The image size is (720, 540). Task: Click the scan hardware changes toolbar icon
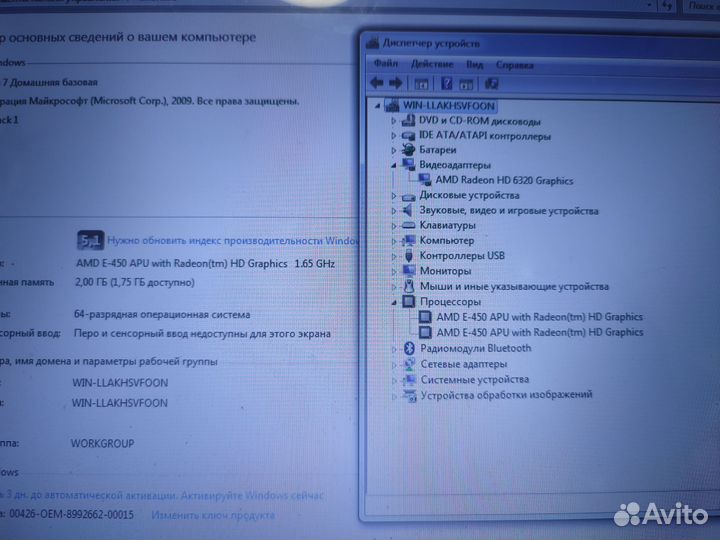coord(491,84)
